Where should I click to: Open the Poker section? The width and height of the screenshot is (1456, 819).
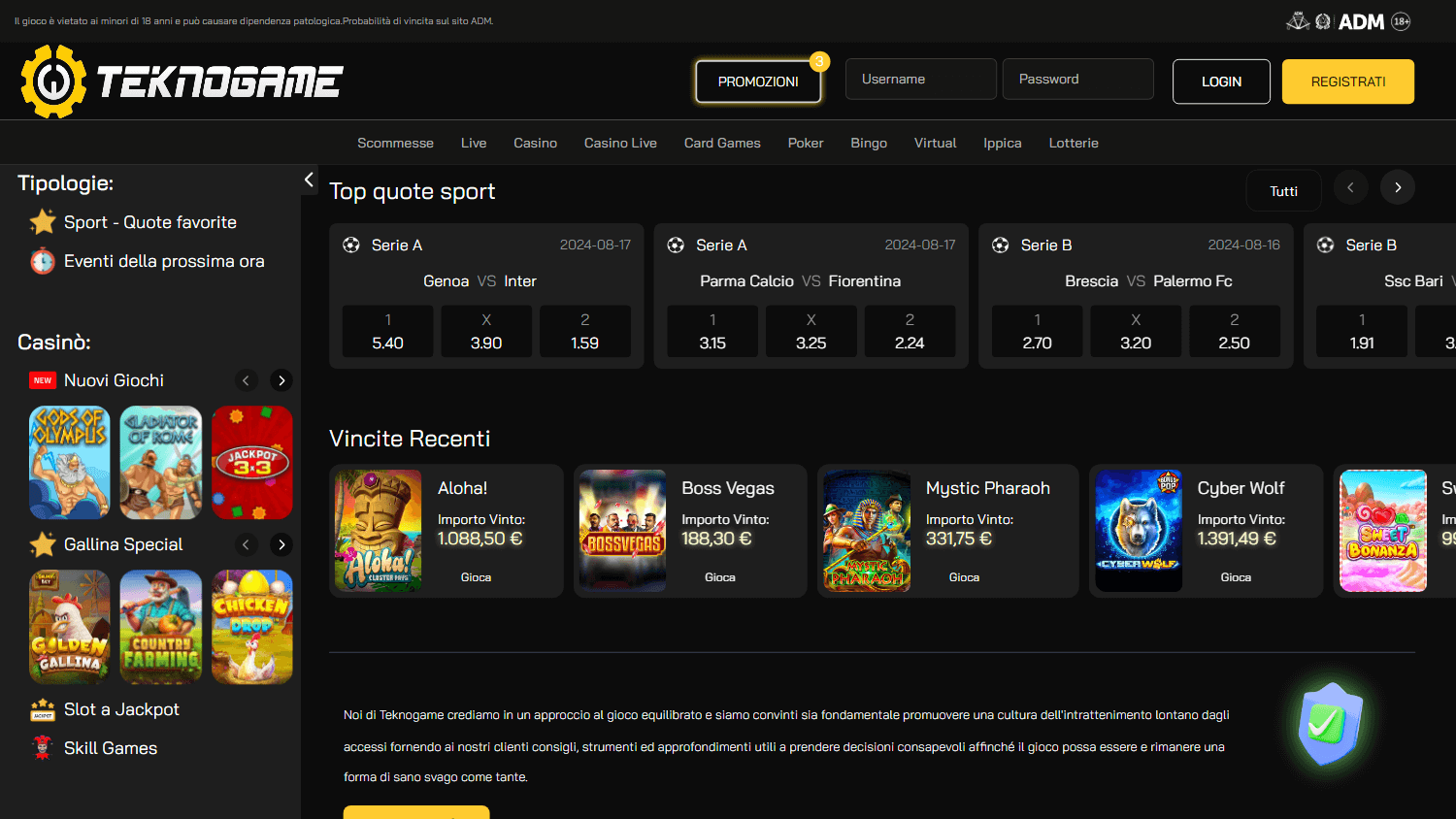click(x=806, y=143)
